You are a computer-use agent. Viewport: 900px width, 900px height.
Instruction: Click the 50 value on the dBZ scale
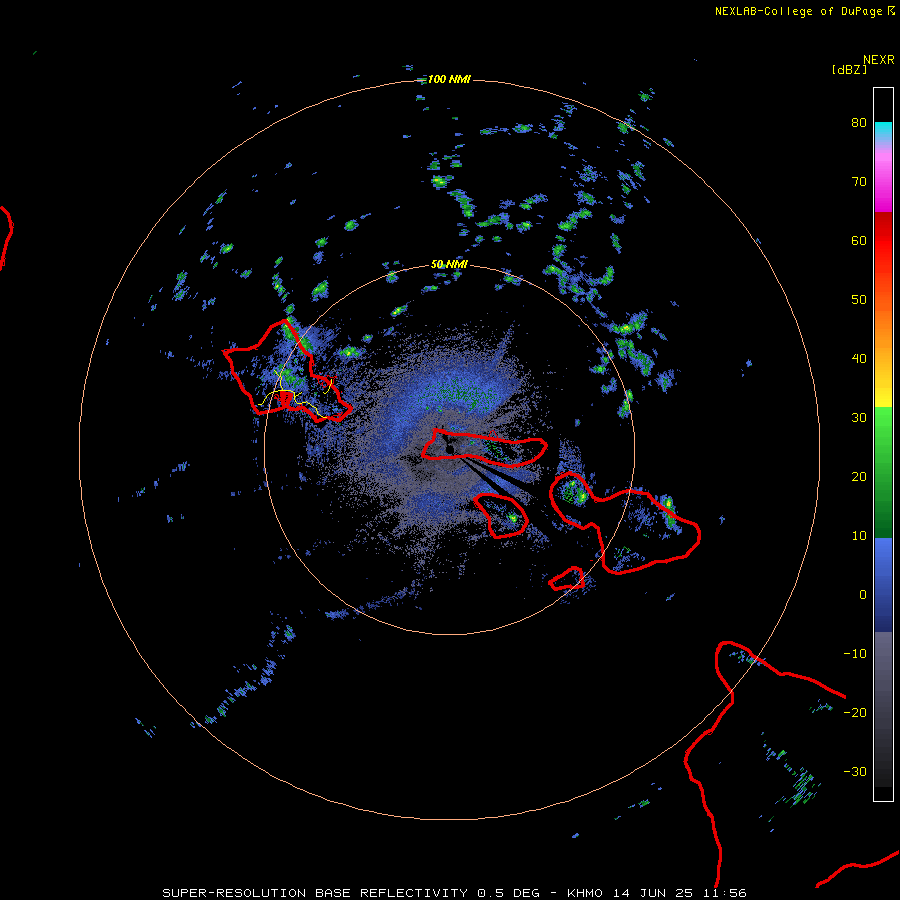point(859,300)
